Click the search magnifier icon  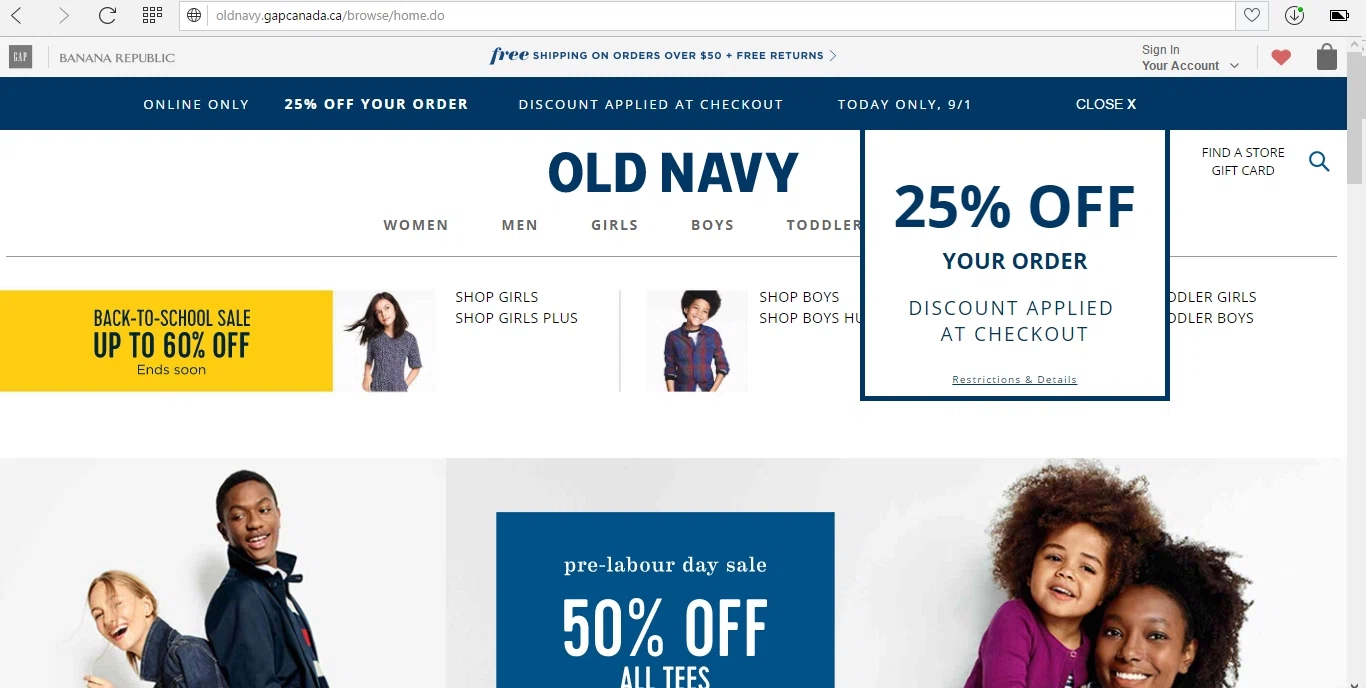click(1319, 161)
